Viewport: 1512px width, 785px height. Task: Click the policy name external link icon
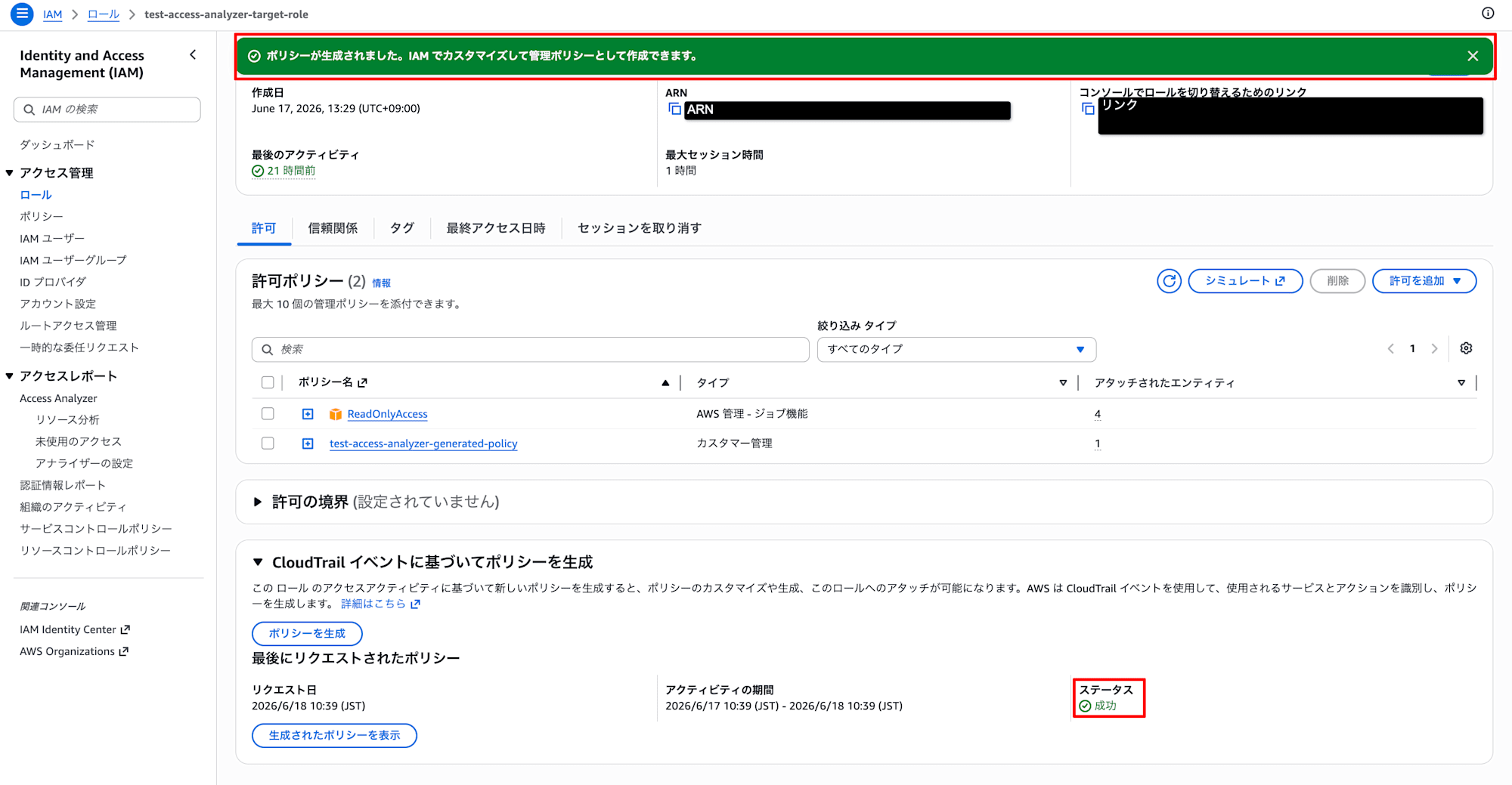(362, 382)
